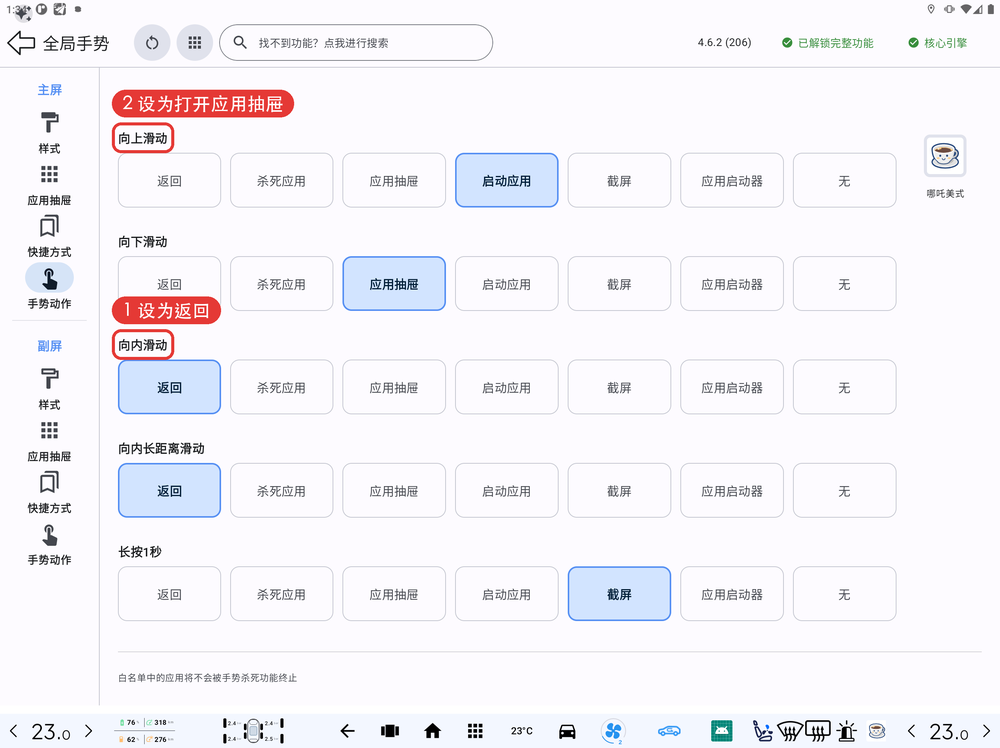
Task: Increase the bottom-right temperature with its right arrow
Action: tap(987, 731)
